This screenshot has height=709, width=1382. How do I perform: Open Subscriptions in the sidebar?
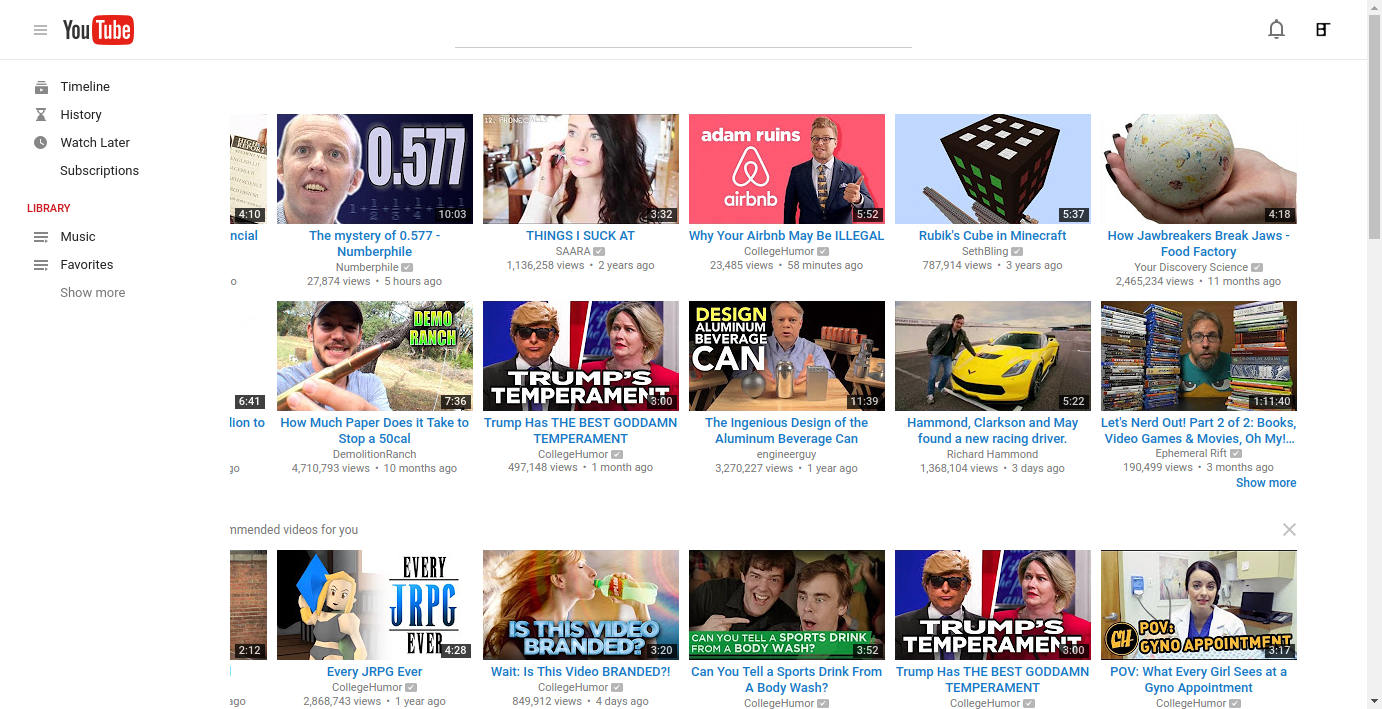pyautogui.click(x=99, y=171)
